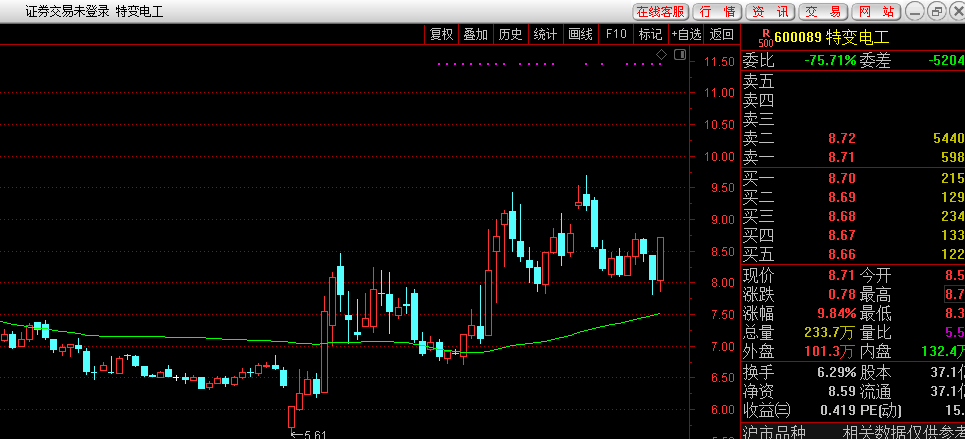Open F10 company information

(615, 34)
